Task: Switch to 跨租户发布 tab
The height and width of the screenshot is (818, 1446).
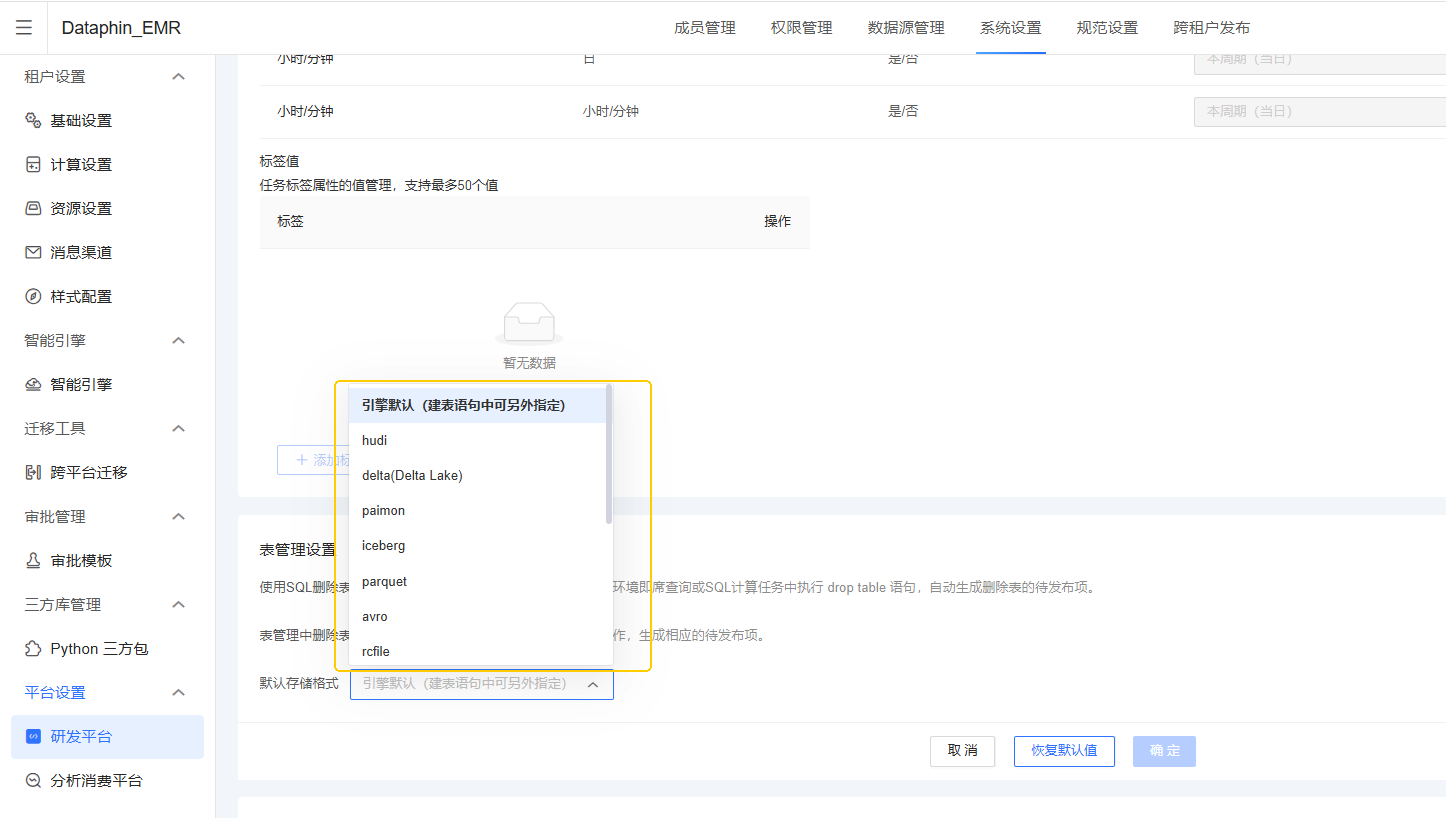Action: pos(1212,28)
